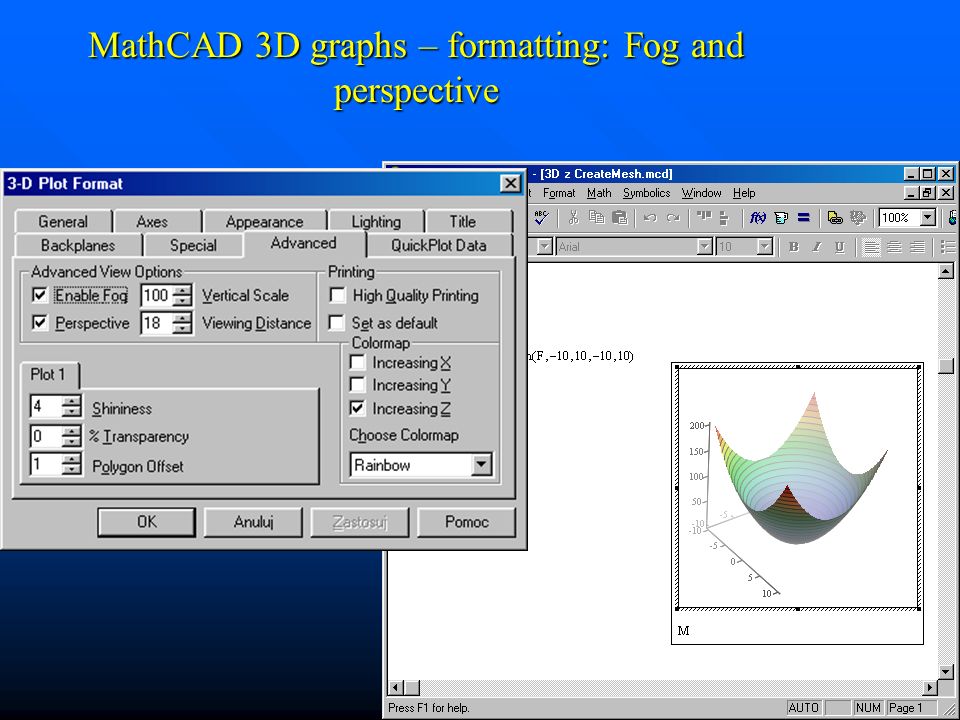Open the font size 10 dropdown
The height and width of the screenshot is (720, 960).
[764, 247]
